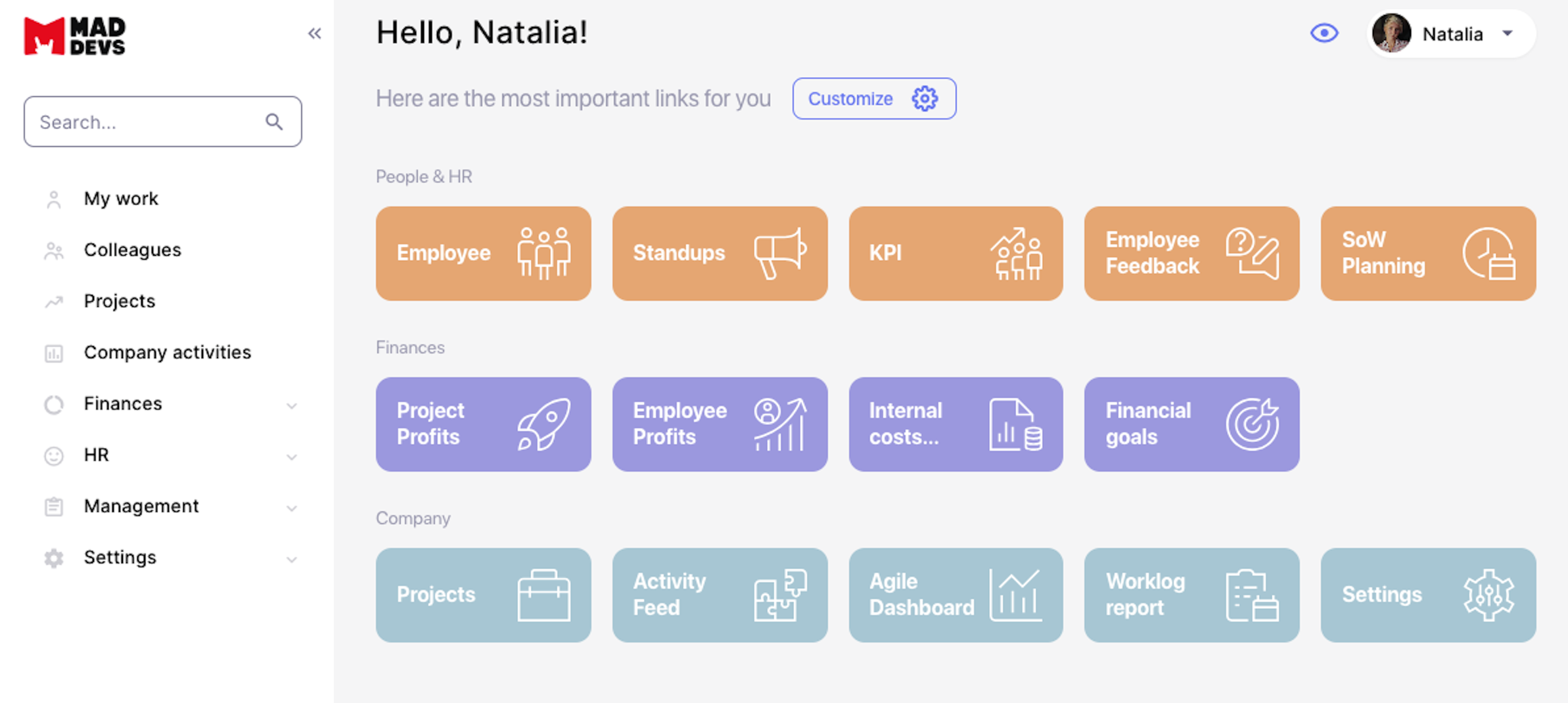Open the Employee Feedback tile

1191,254
